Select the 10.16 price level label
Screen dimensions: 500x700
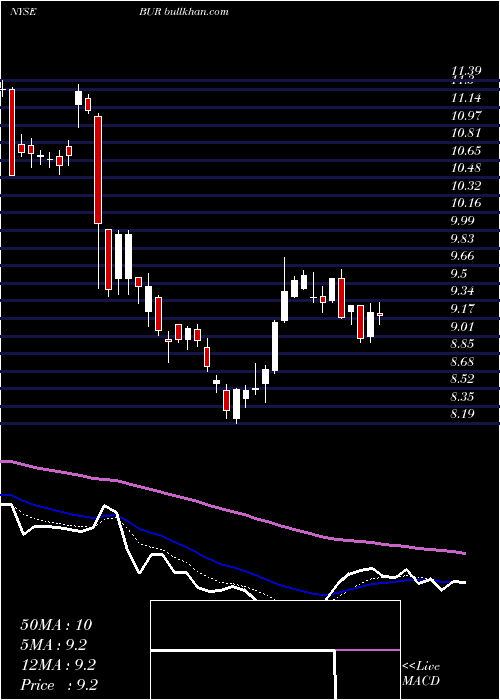point(466,203)
